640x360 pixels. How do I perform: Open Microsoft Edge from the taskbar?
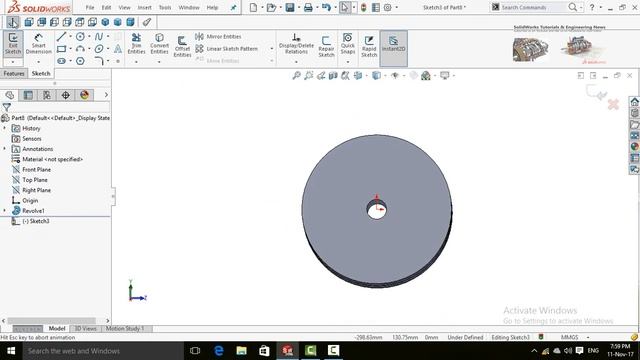219,351
